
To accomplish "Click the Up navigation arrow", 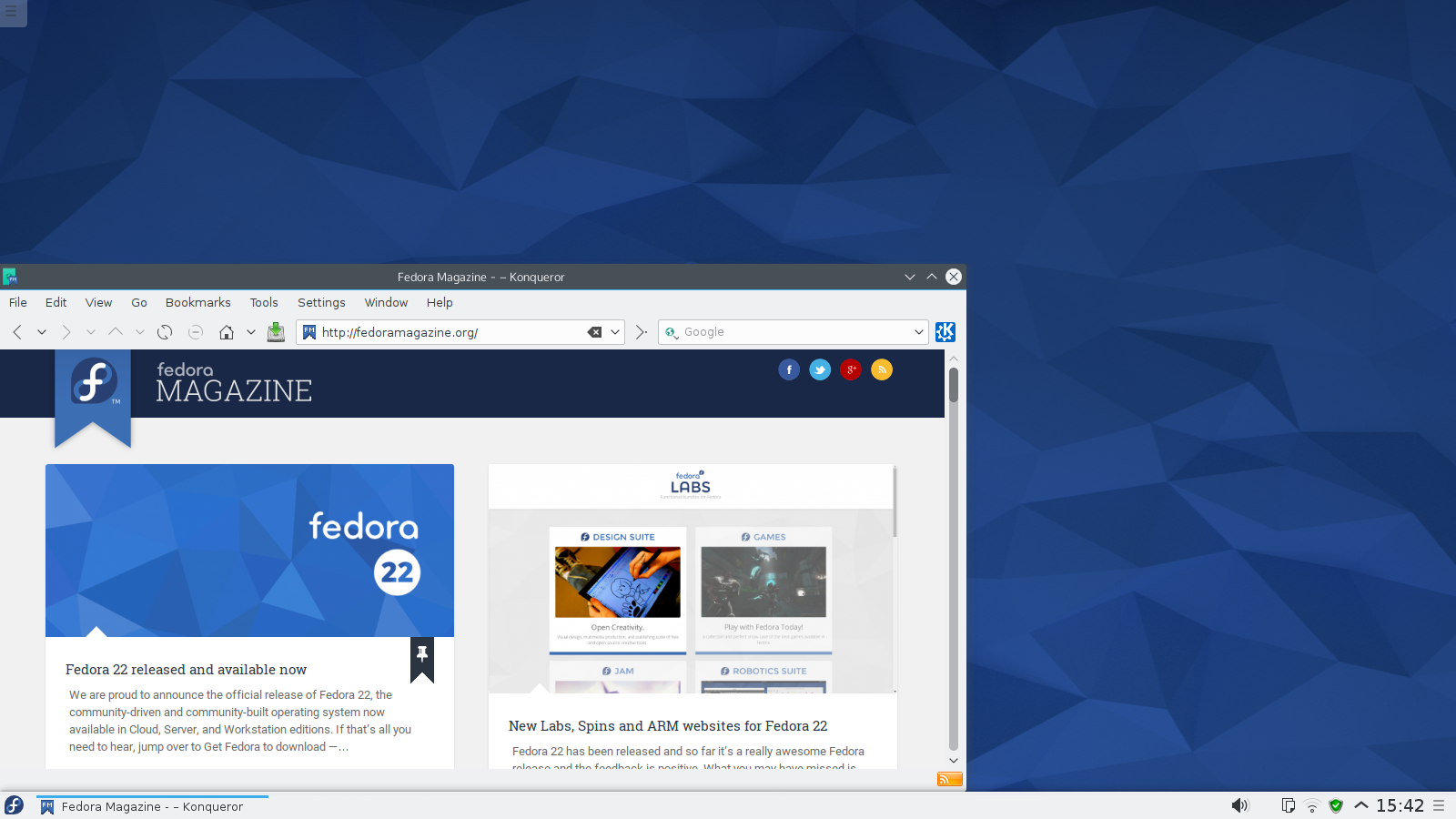I will pyautogui.click(x=116, y=332).
